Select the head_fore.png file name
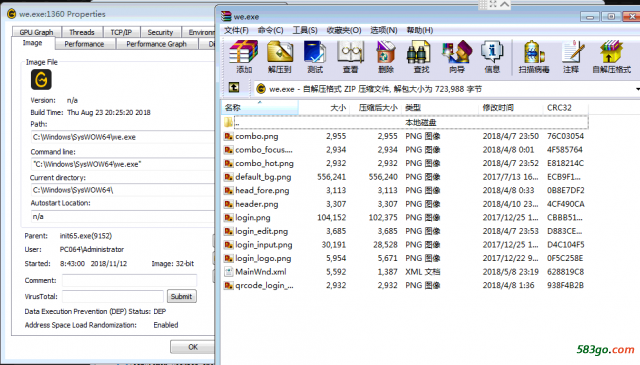 click(x=262, y=190)
